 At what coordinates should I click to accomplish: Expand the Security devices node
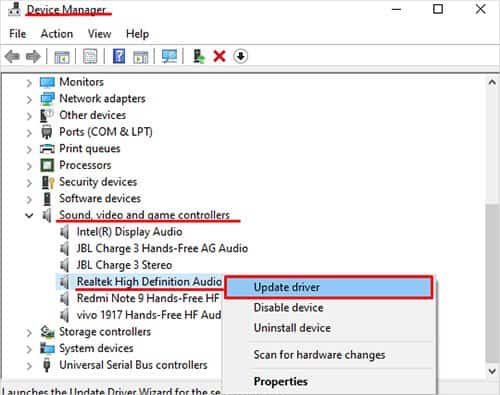pos(29,183)
